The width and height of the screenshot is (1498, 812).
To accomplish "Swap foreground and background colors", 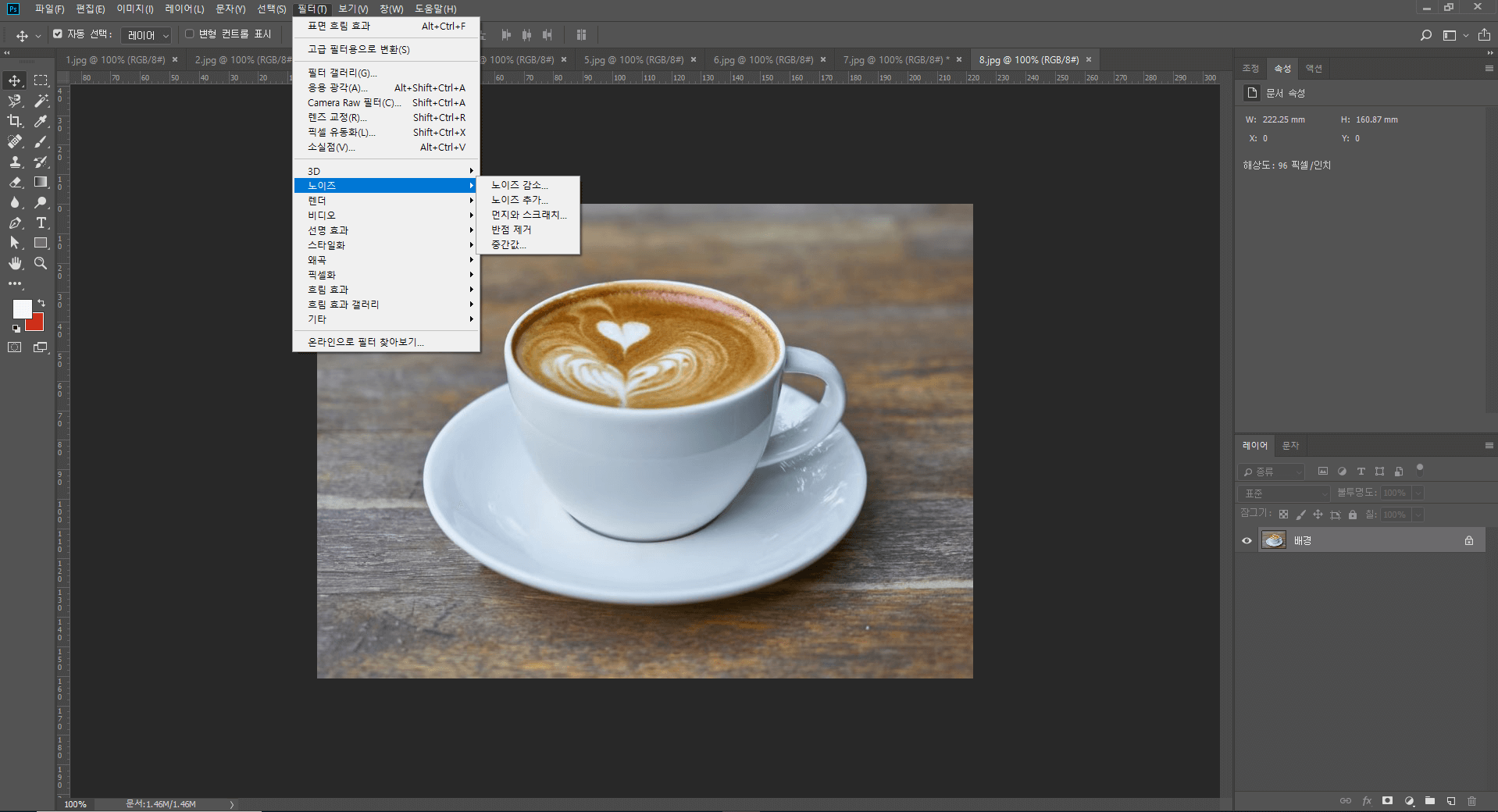I will click(41, 303).
